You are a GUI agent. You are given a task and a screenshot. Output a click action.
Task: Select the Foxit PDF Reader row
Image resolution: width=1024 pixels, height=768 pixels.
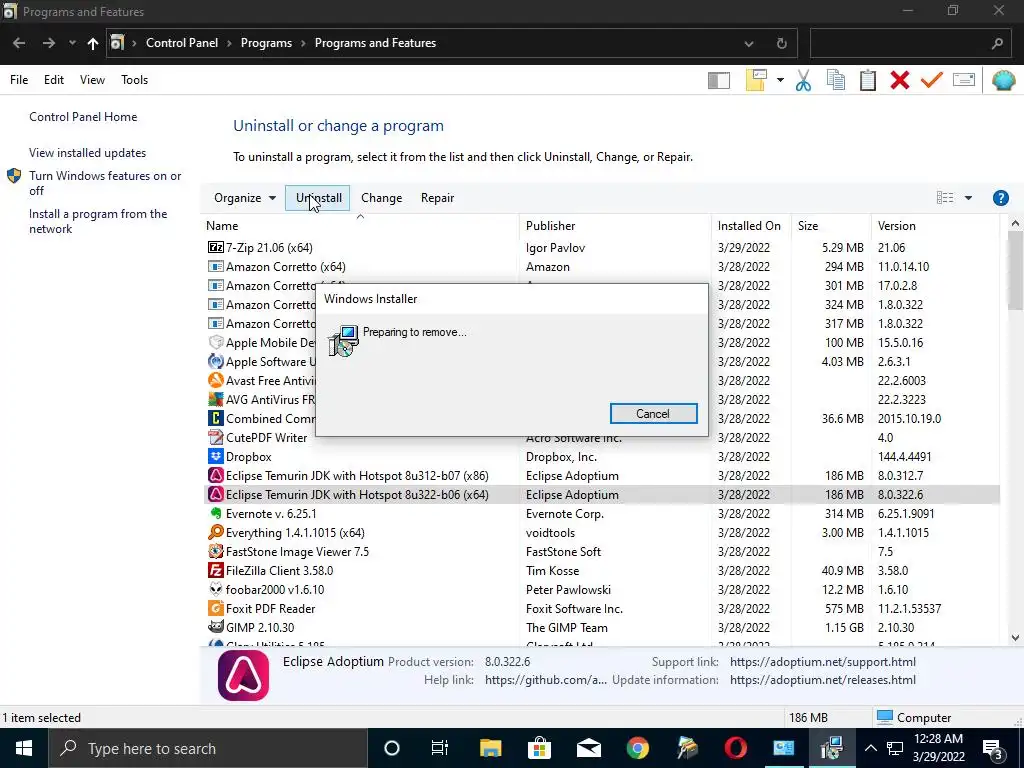601,608
